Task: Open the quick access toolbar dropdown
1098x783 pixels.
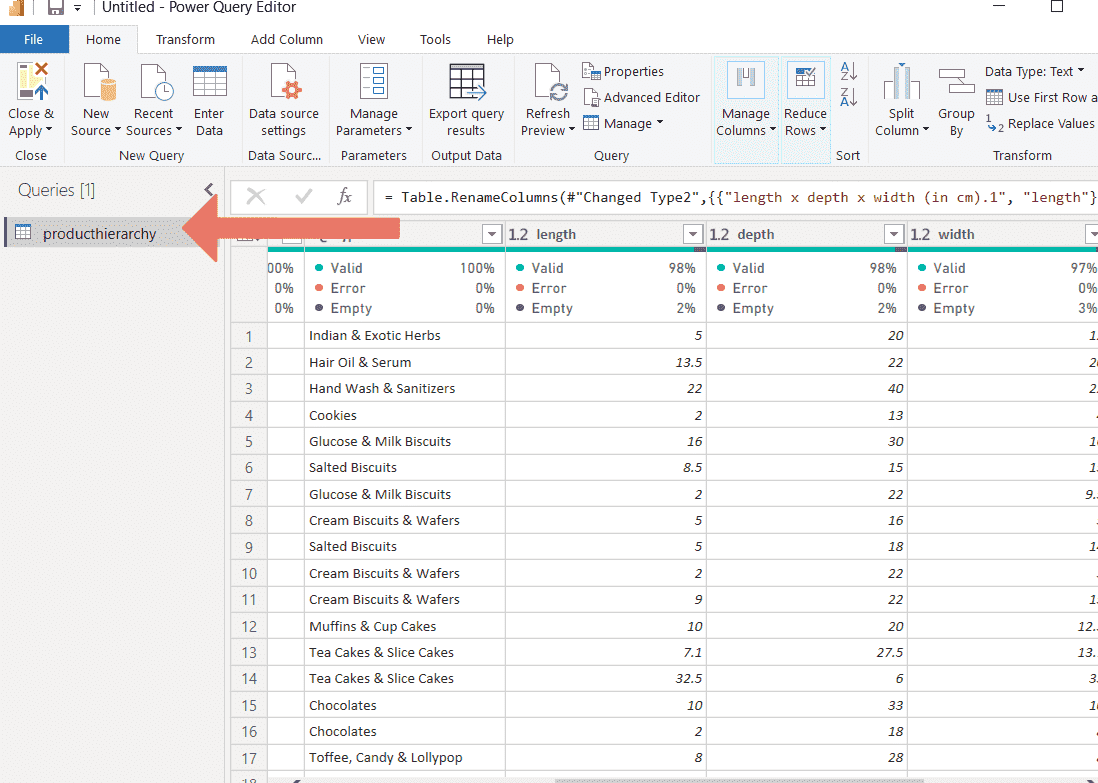Action: (77, 8)
